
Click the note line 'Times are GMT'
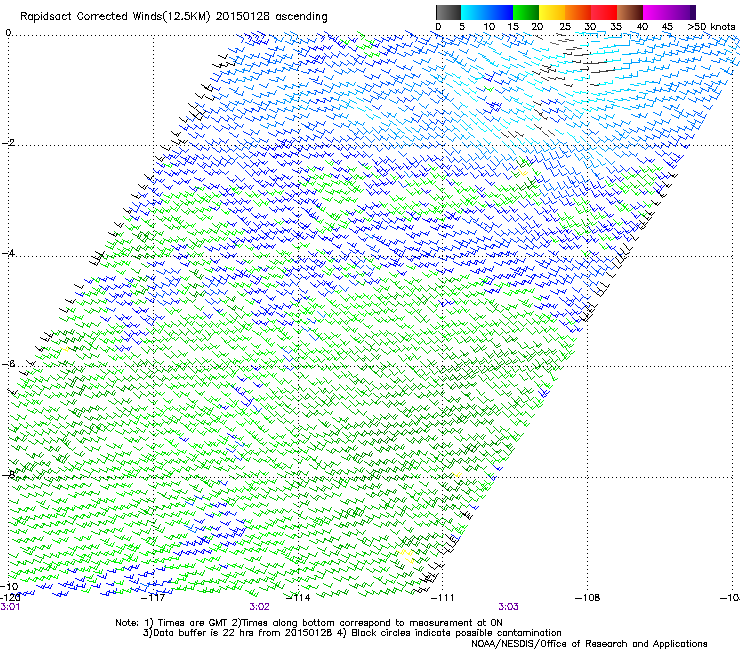click(x=193, y=623)
